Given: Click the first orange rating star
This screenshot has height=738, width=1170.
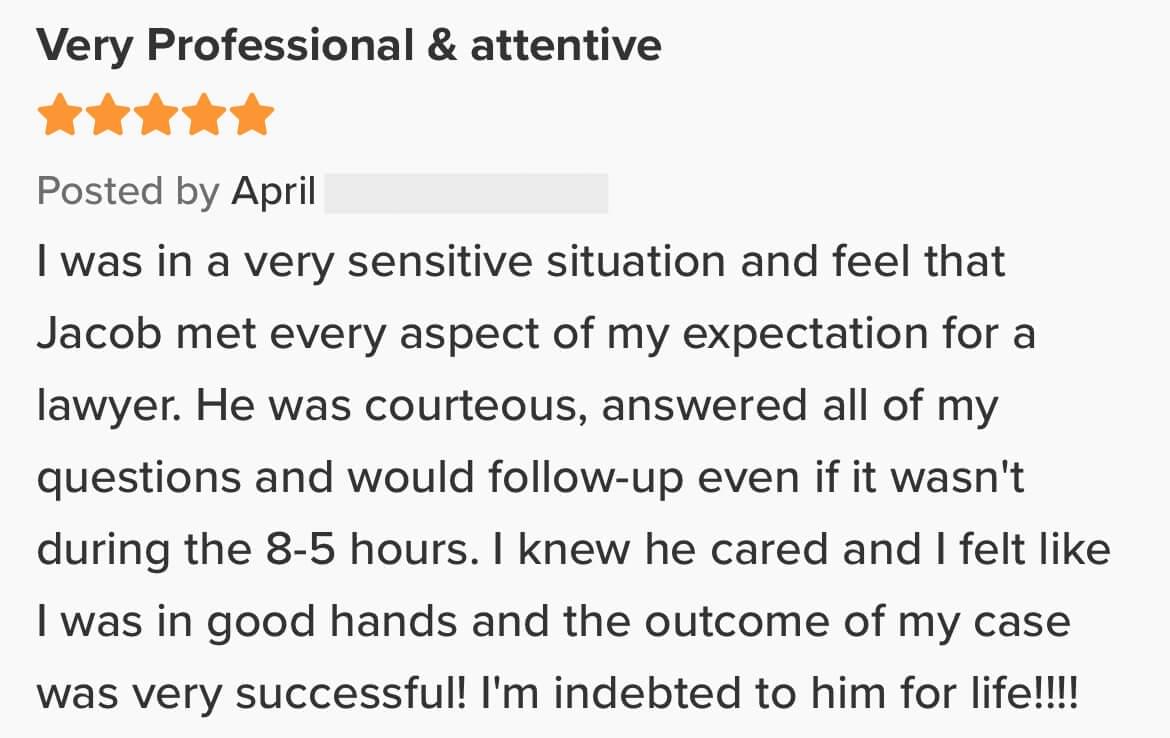Looking at the screenshot, I should click(x=59, y=116).
